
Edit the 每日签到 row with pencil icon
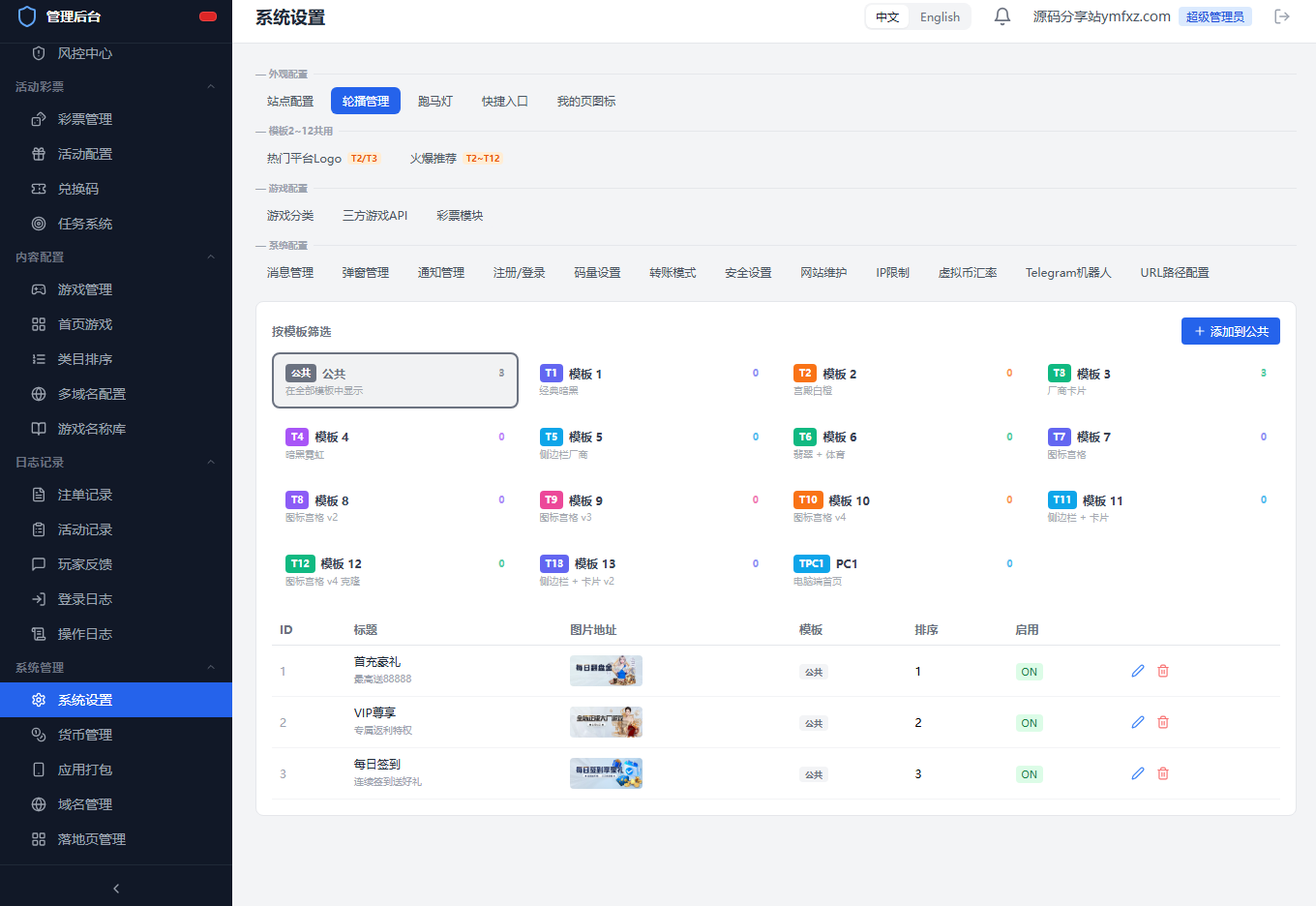click(x=1138, y=773)
